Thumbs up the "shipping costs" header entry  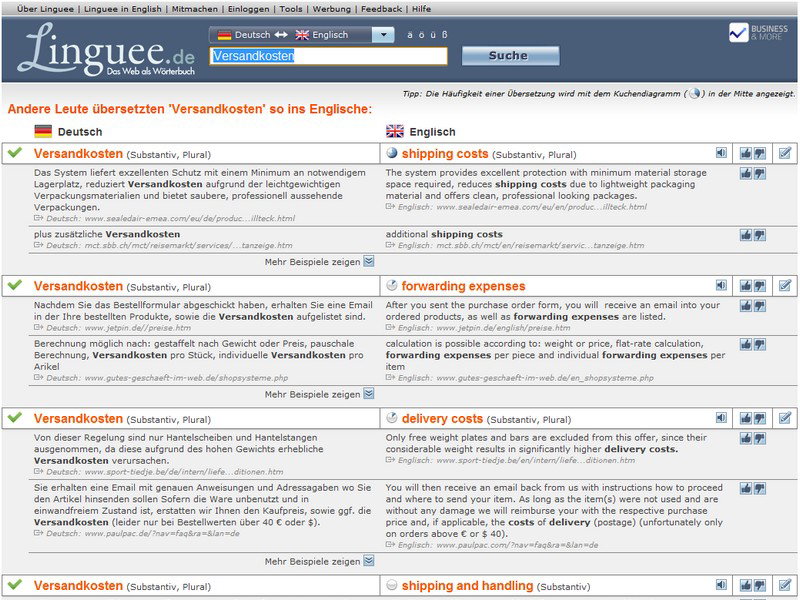coord(746,153)
